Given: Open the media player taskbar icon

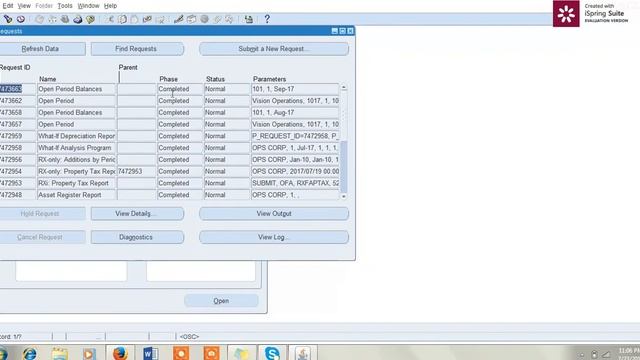Looking at the screenshot, I should click(x=89, y=353).
